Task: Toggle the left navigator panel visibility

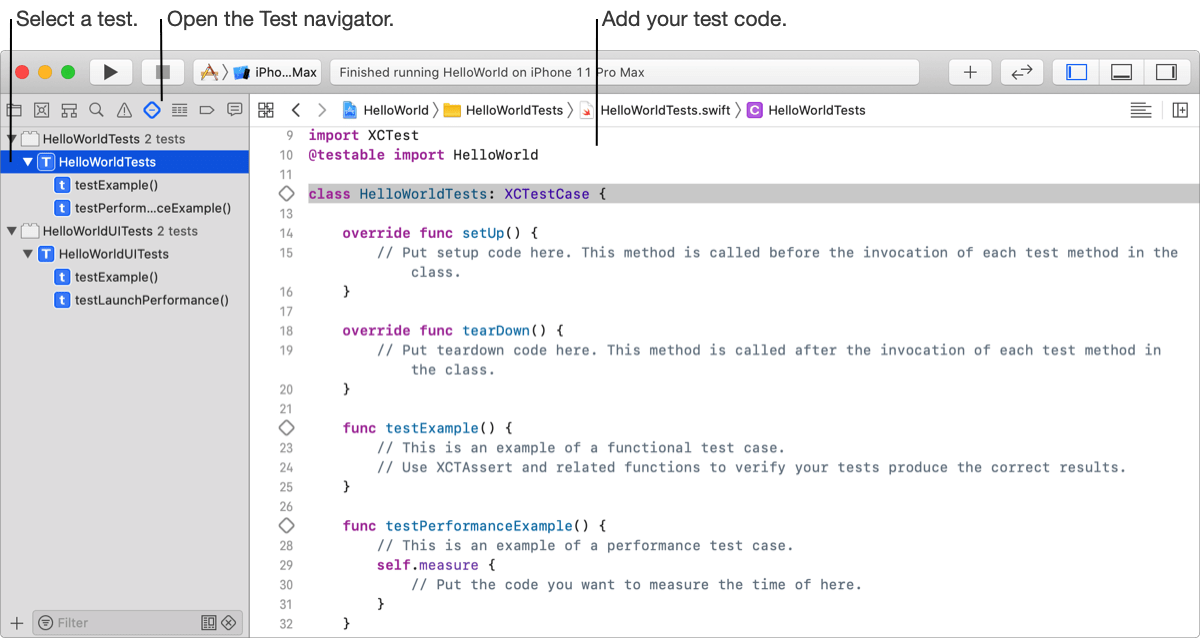Action: tap(1075, 71)
